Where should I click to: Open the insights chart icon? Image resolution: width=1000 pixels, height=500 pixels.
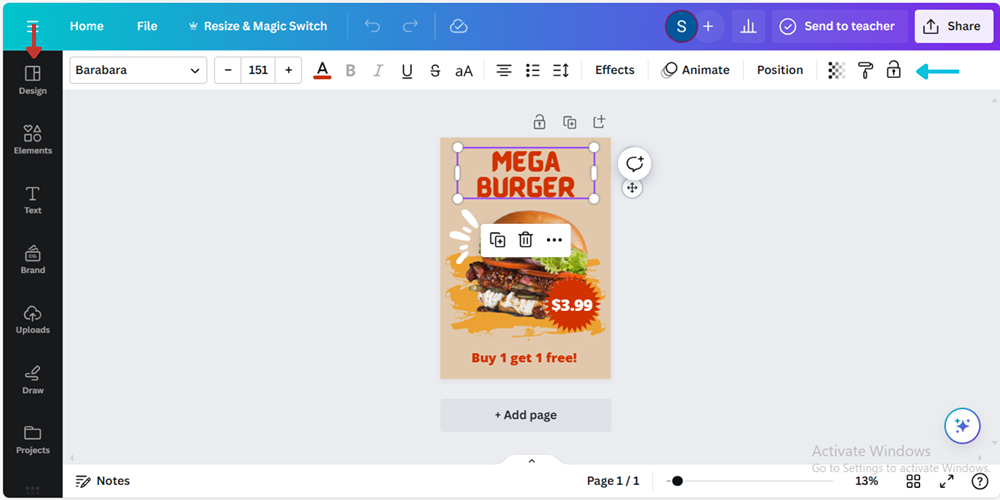[748, 26]
